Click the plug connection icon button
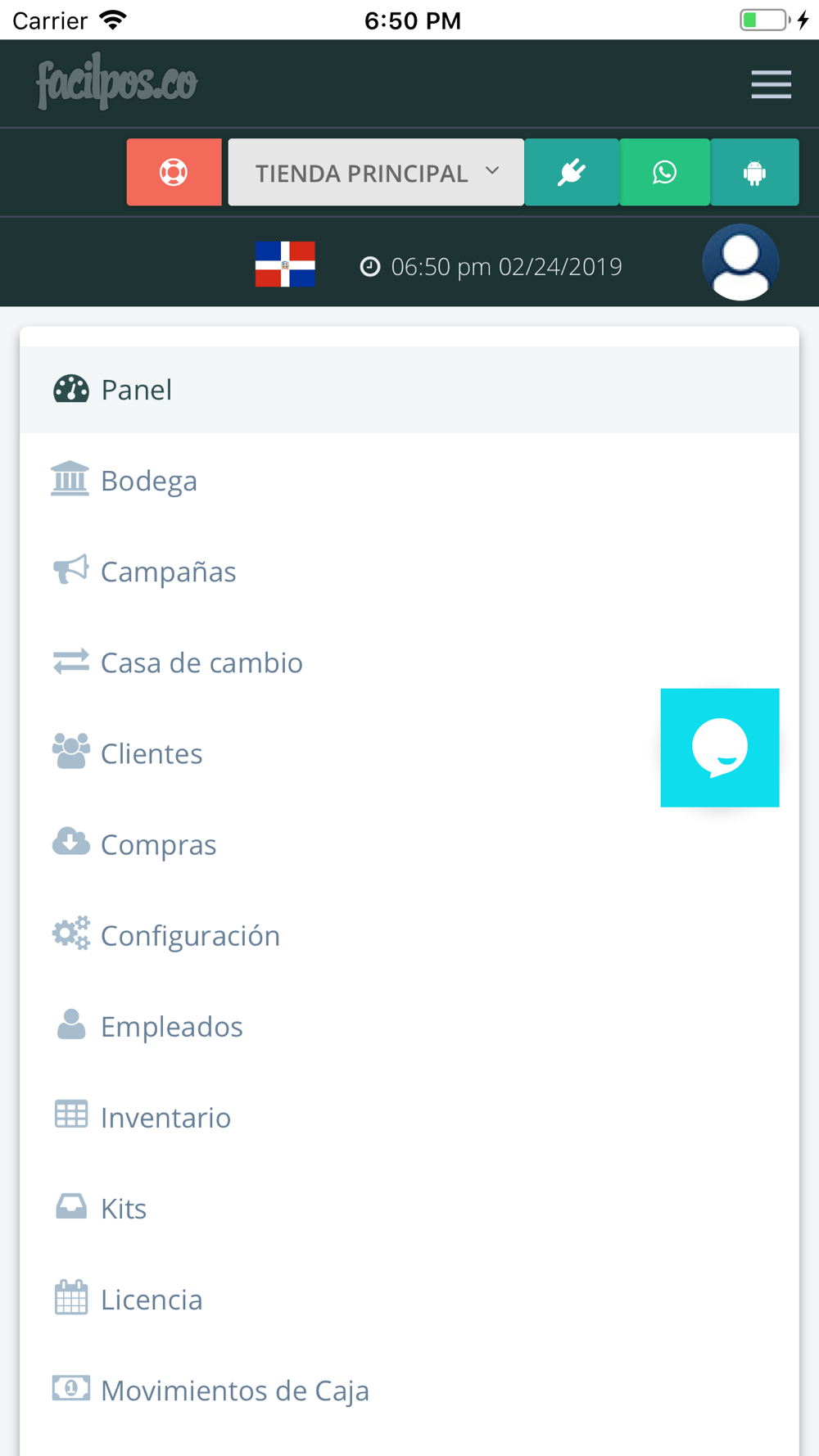Screen dimensions: 819x1456 tap(572, 172)
